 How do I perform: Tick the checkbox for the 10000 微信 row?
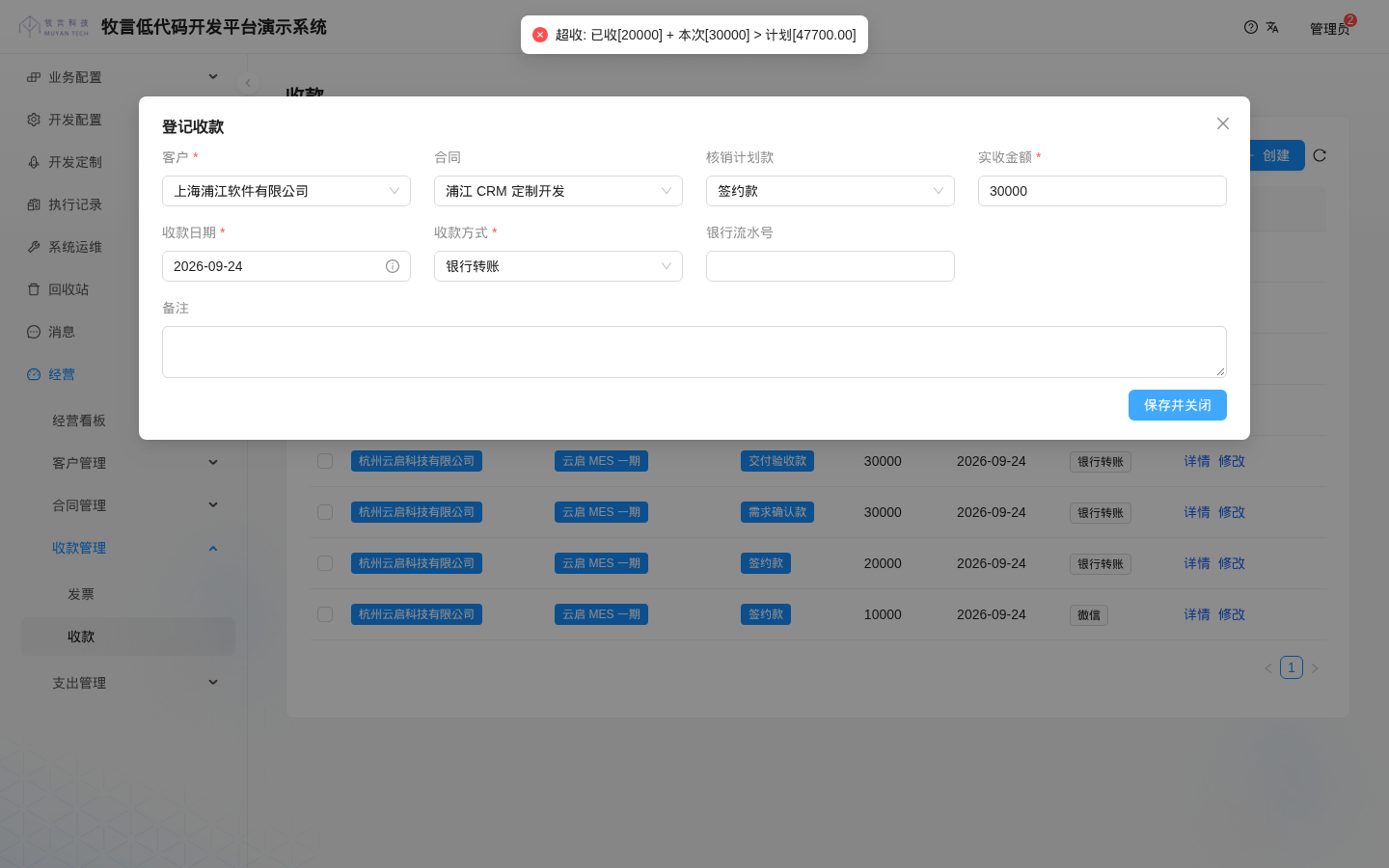click(x=325, y=614)
